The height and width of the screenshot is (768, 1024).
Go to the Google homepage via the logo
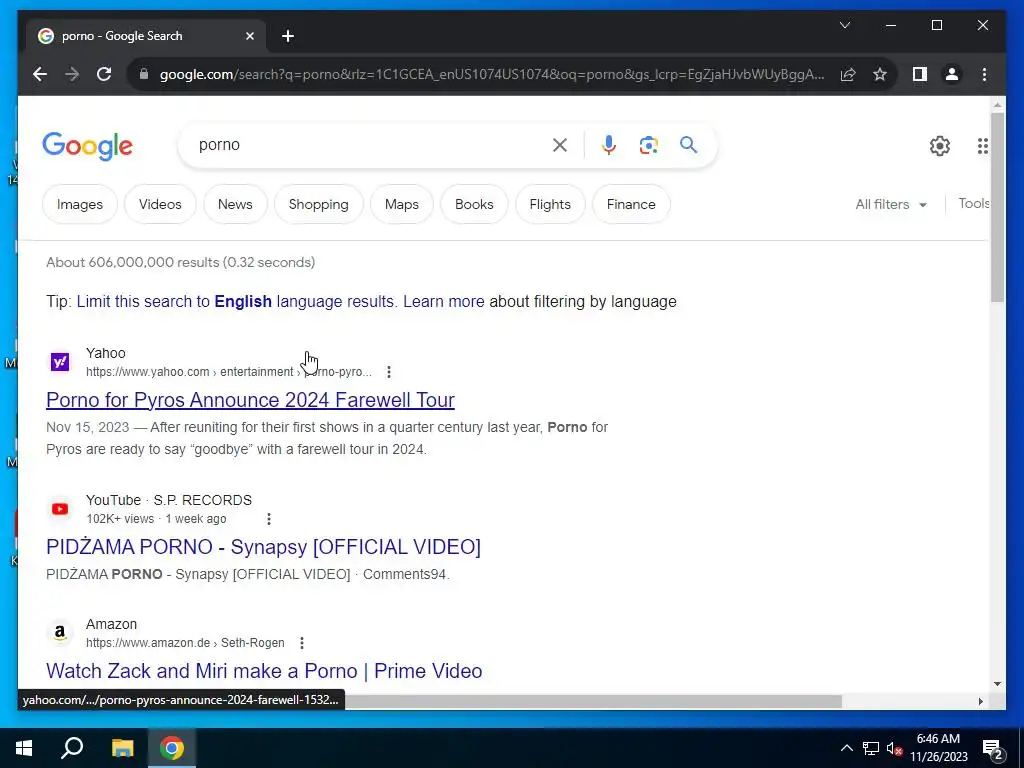coord(88,146)
